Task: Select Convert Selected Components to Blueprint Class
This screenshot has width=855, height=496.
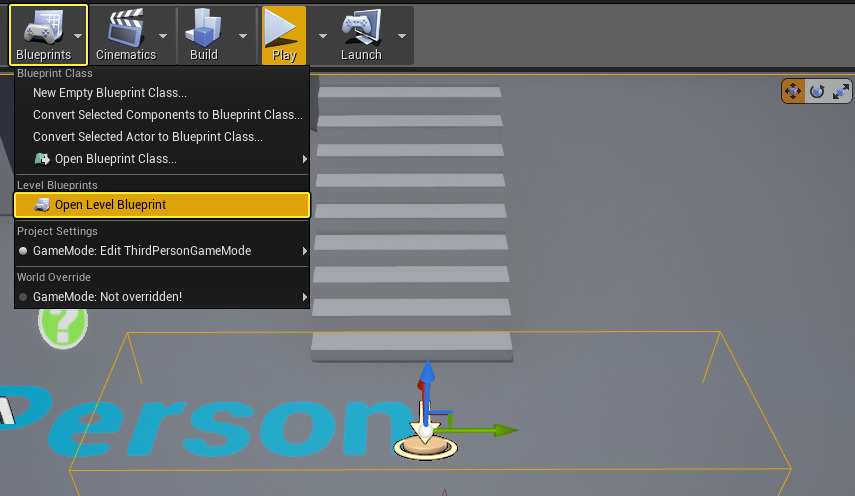Action: [162, 114]
